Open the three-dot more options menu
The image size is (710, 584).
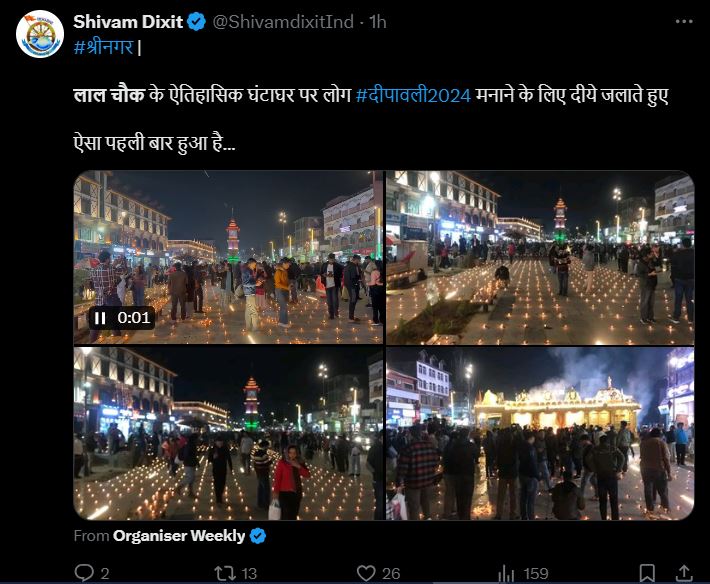click(x=684, y=21)
